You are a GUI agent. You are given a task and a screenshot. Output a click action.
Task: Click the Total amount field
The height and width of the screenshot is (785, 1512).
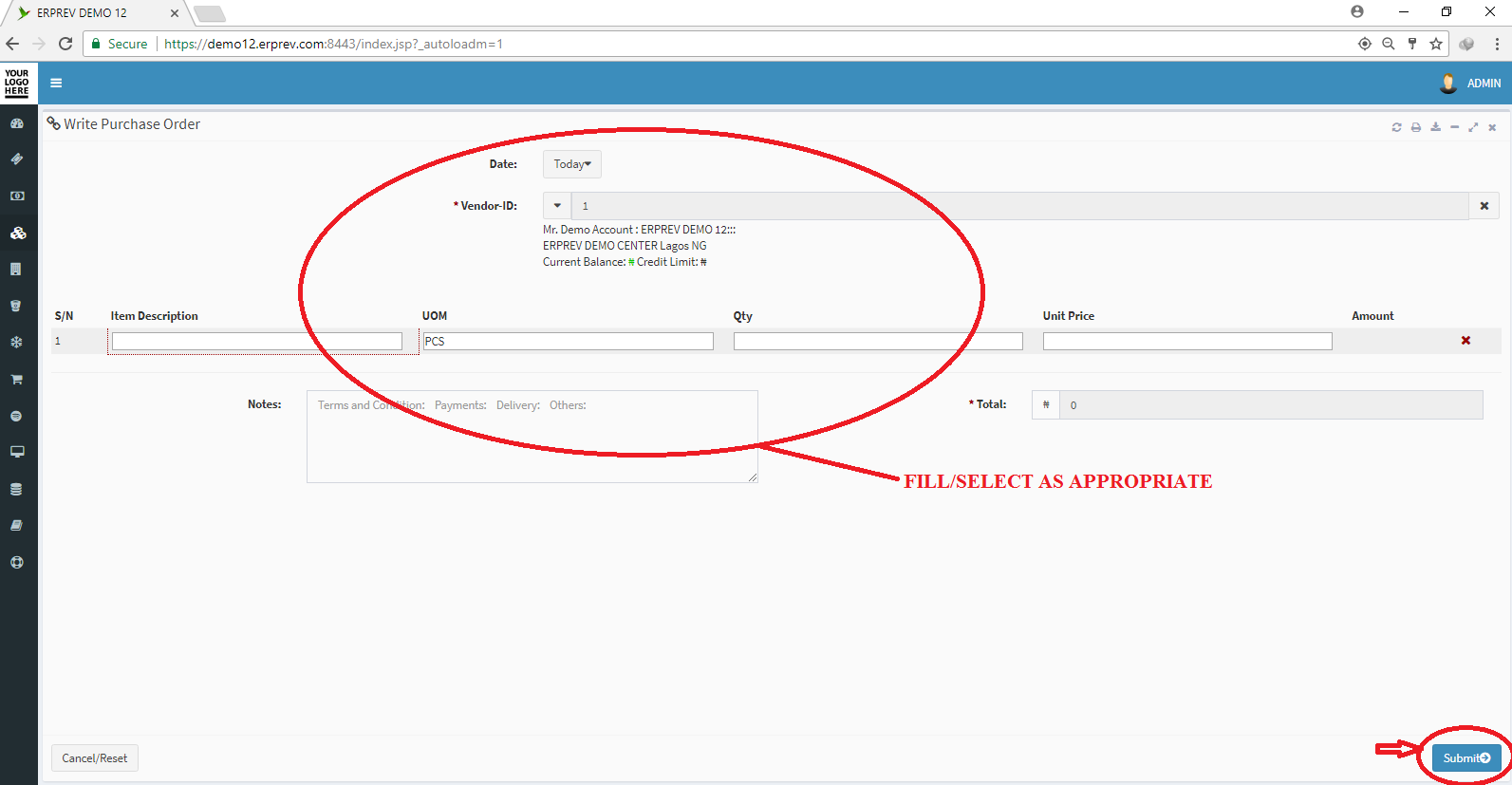(x=1271, y=404)
